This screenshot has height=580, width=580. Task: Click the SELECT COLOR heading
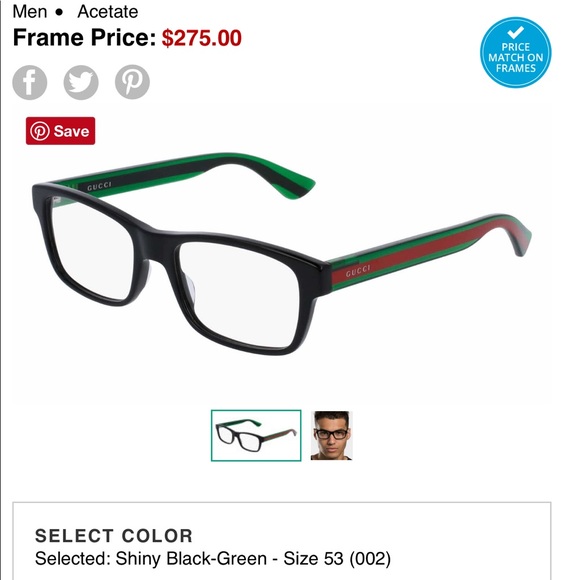point(114,536)
